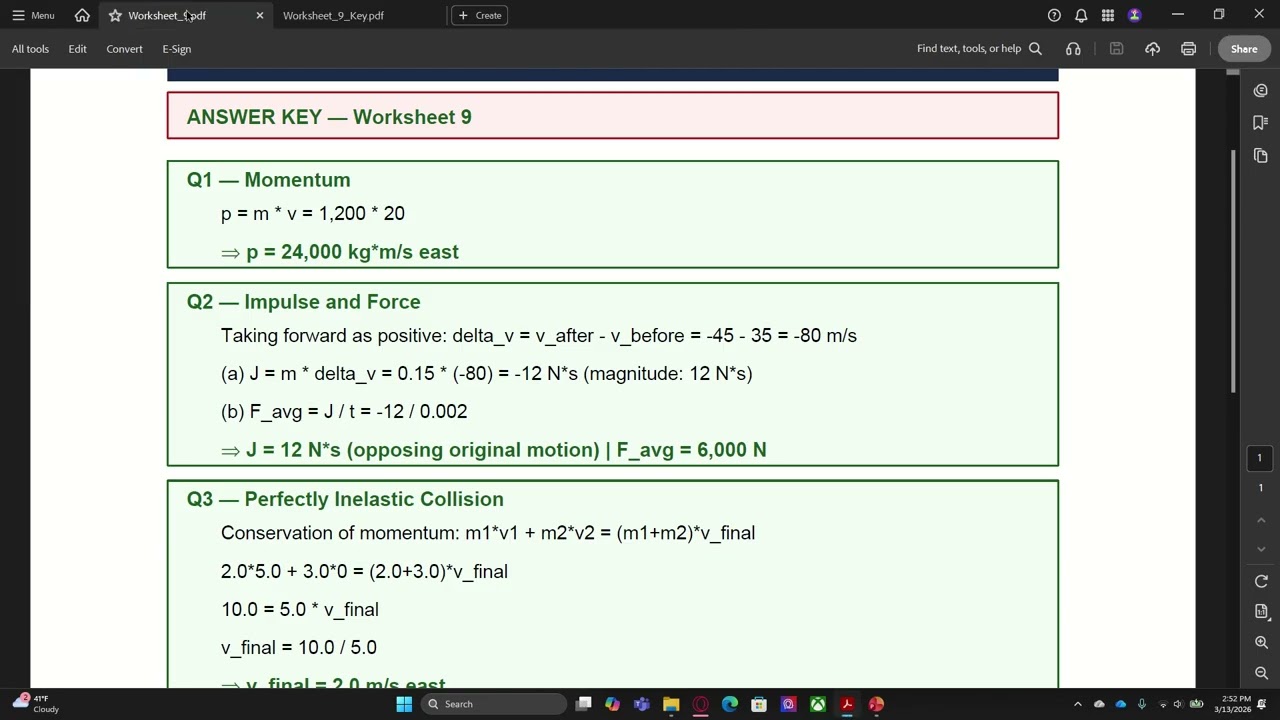Image resolution: width=1280 pixels, height=720 pixels.
Task: Open Opera browser from taskbar
Action: pyautogui.click(x=700, y=704)
